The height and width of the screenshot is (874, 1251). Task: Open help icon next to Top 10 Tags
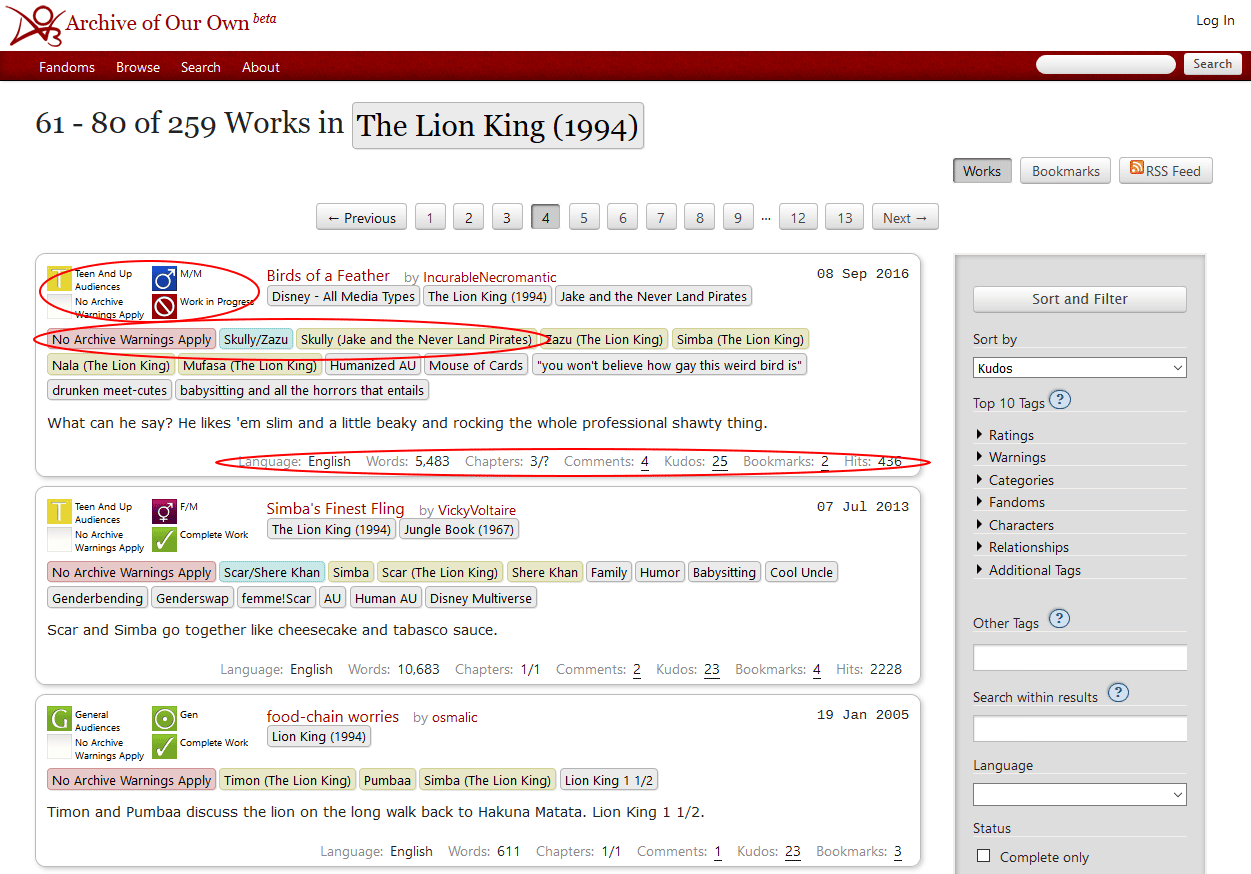point(1060,401)
